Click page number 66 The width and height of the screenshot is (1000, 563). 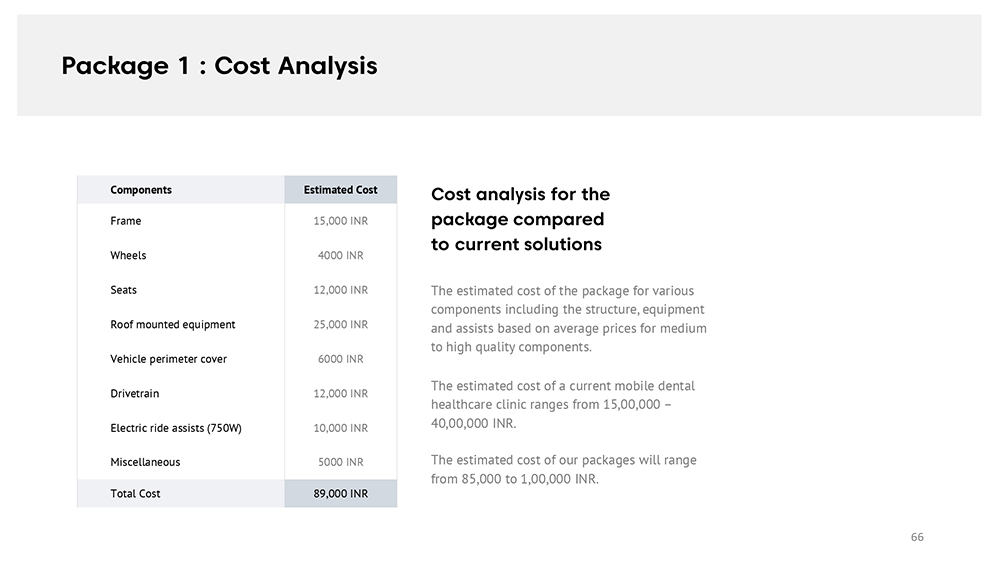(917, 537)
